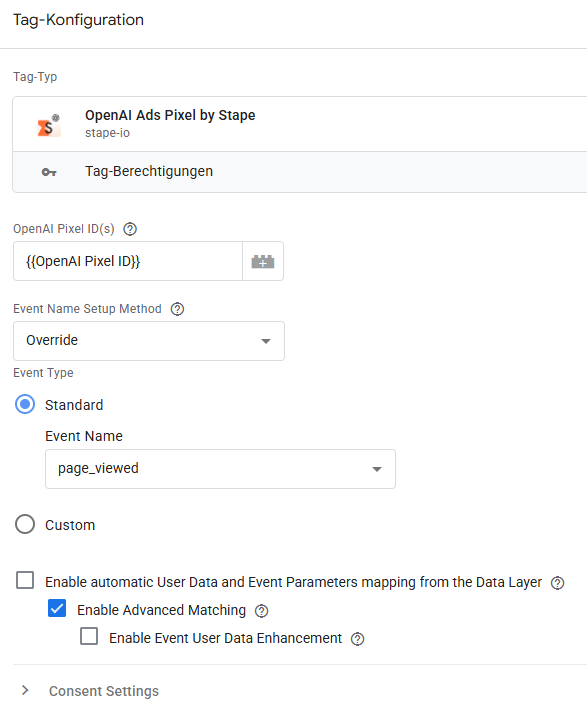Open the page_viewed event name dropdown
587x708 pixels.
pos(220,469)
